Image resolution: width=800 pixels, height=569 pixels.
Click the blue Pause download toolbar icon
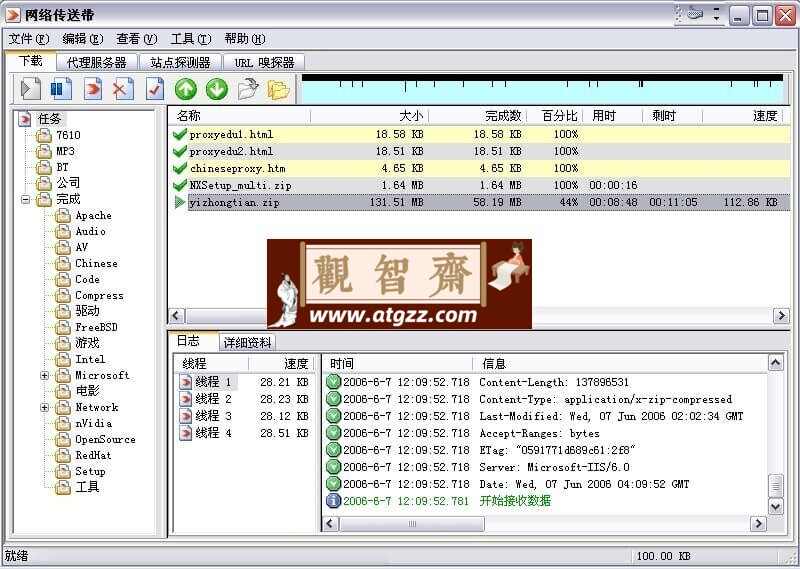pyautogui.click(x=62, y=89)
